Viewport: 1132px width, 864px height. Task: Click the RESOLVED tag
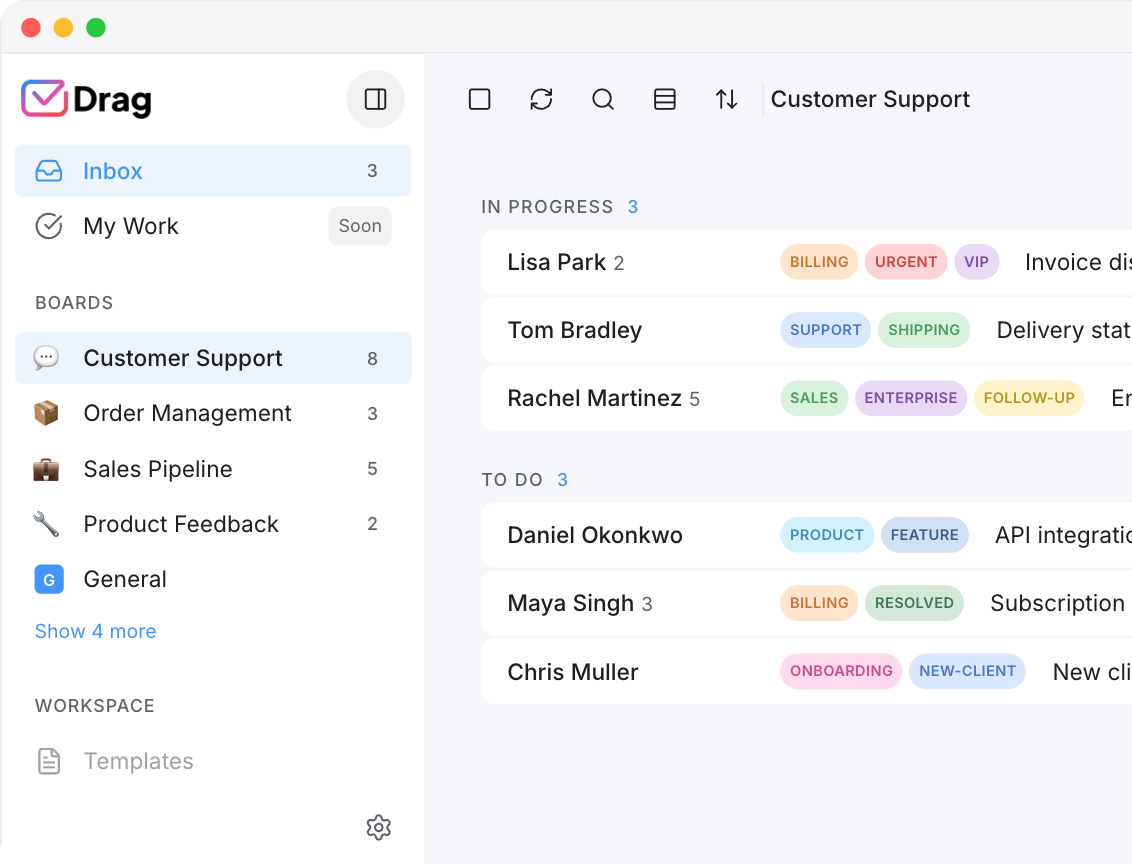[914, 603]
